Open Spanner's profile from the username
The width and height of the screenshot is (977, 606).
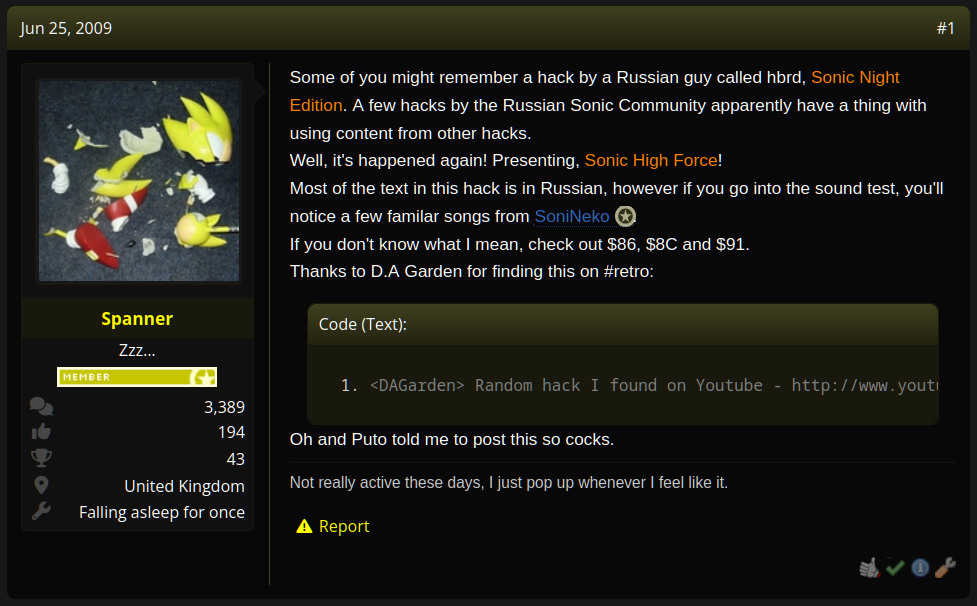point(137,319)
